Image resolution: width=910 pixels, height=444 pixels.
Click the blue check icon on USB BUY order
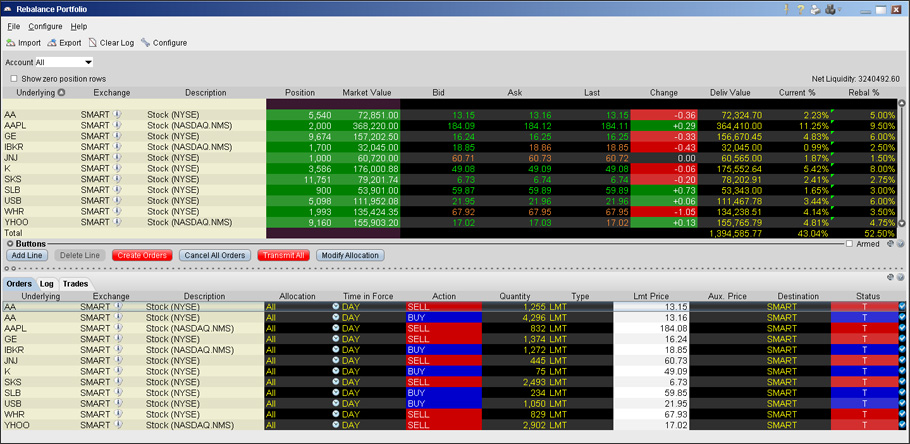[x=902, y=403]
